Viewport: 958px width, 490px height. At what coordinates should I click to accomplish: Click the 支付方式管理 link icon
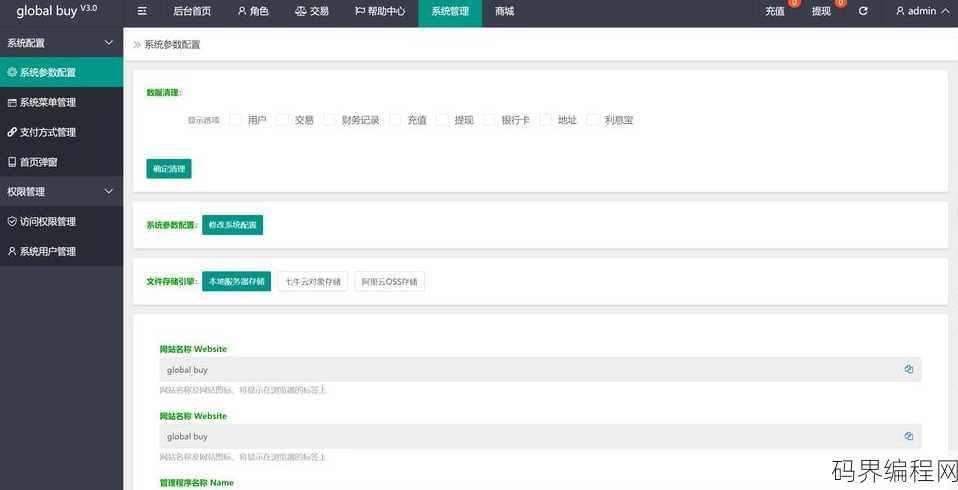12,132
